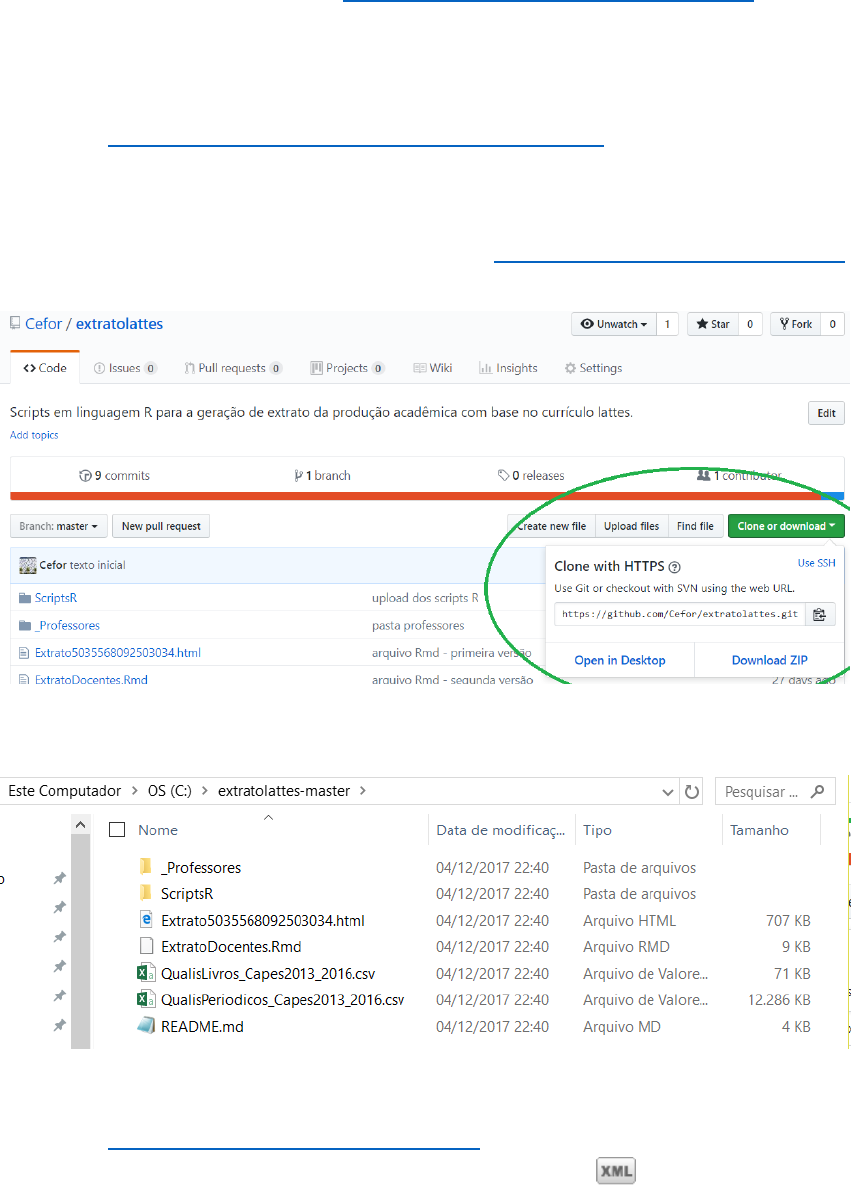Toggle the select-all checkbox in header

click(x=117, y=830)
